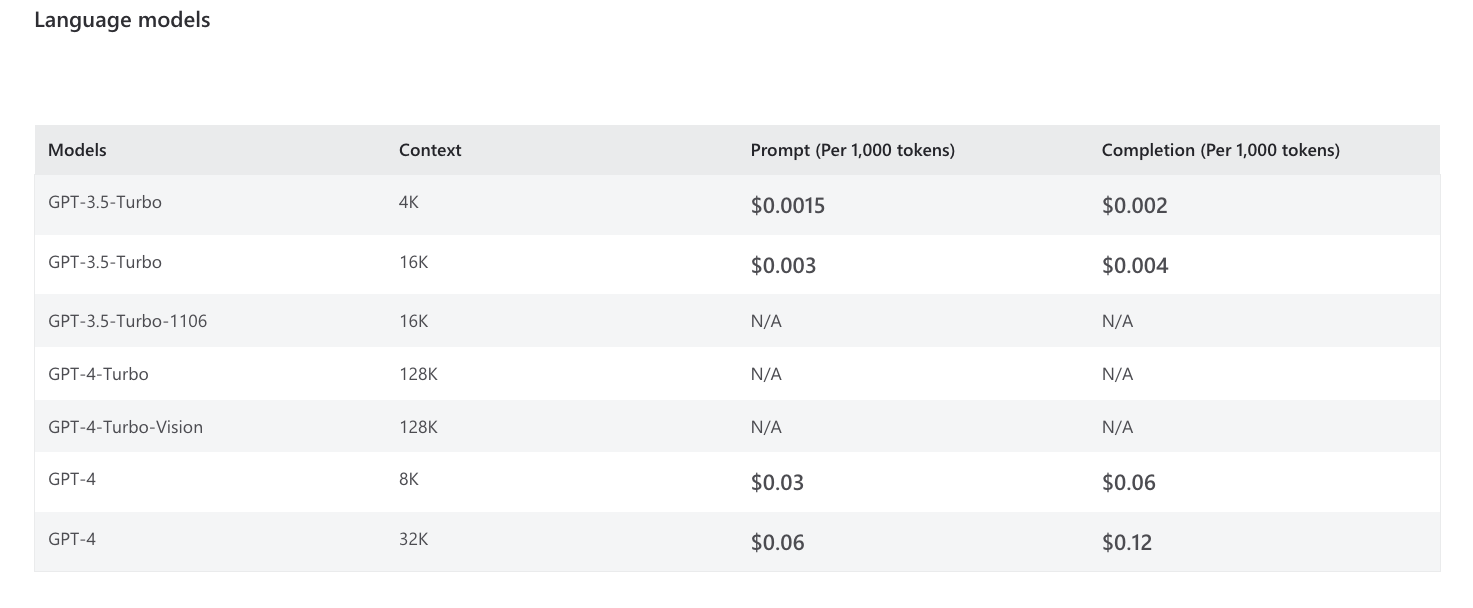Click the 128K context for GPT-4-Turbo-Vision
This screenshot has width=1473, height=608.
418,427
